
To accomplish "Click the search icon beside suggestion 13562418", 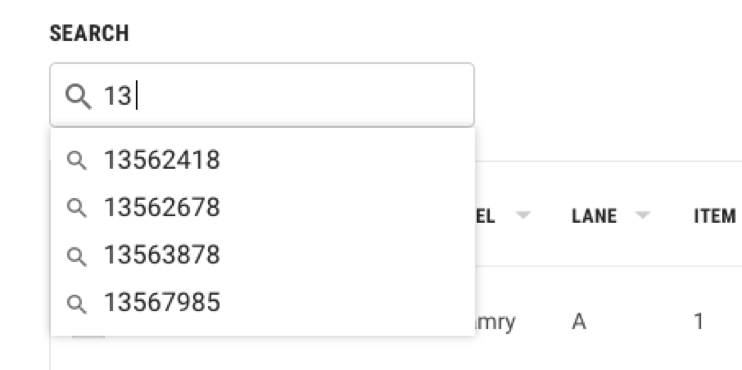I will coord(77,160).
